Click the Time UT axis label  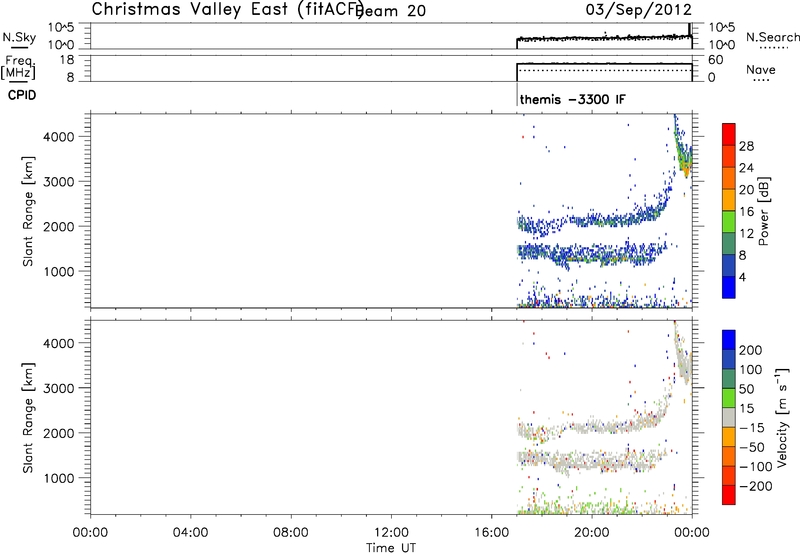tap(391, 548)
